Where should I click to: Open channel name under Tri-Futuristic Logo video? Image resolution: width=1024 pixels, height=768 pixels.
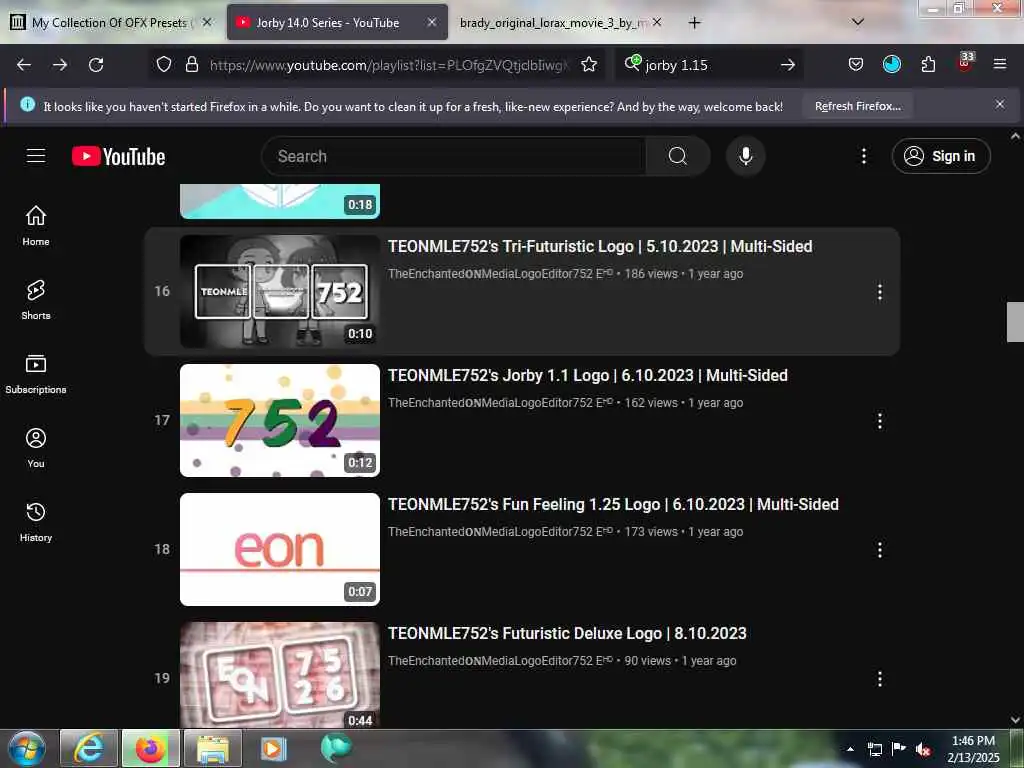[x=500, y=274]
